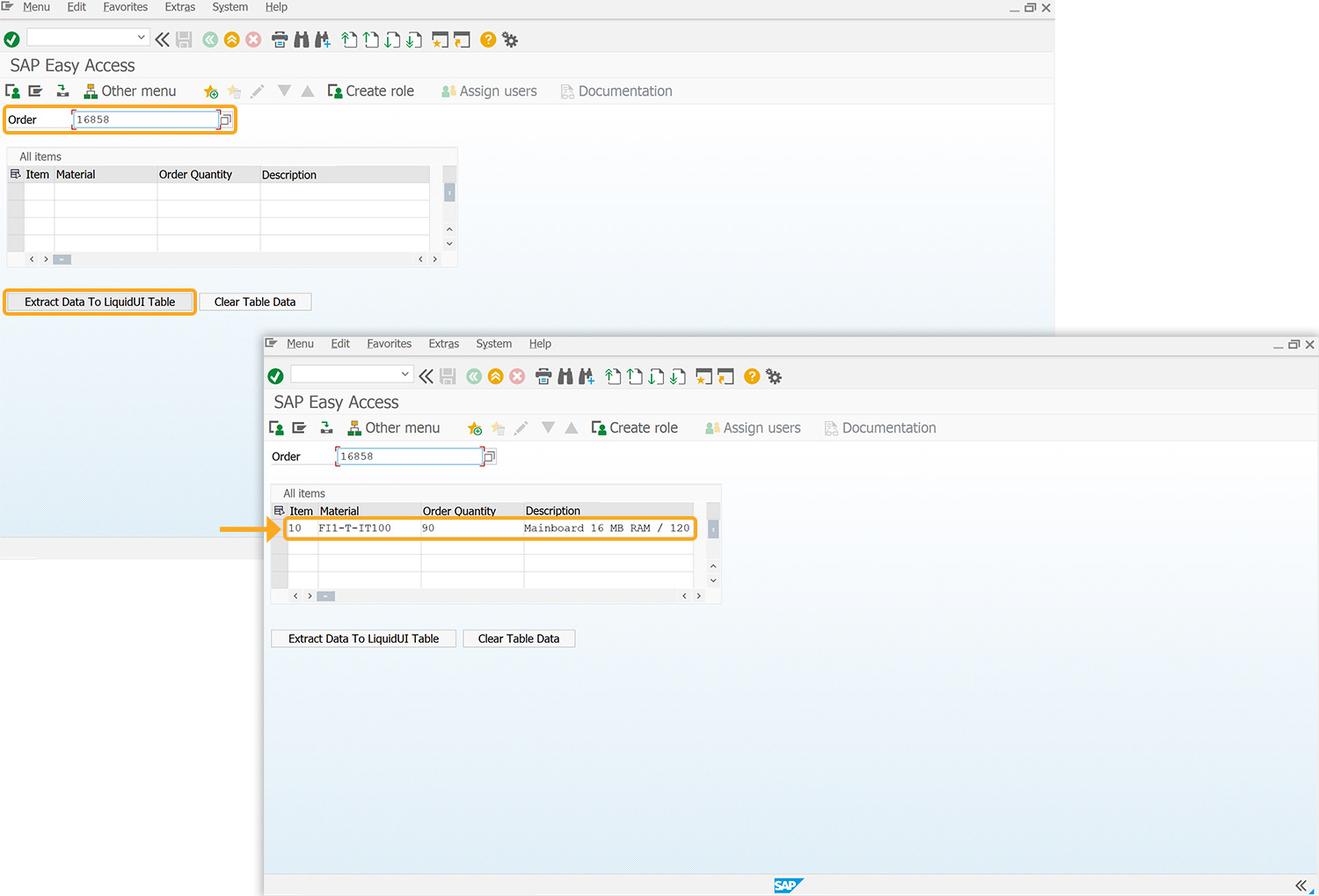
Task: Select the Mainboard 16 MB RAM description cell
Action: 608,528
